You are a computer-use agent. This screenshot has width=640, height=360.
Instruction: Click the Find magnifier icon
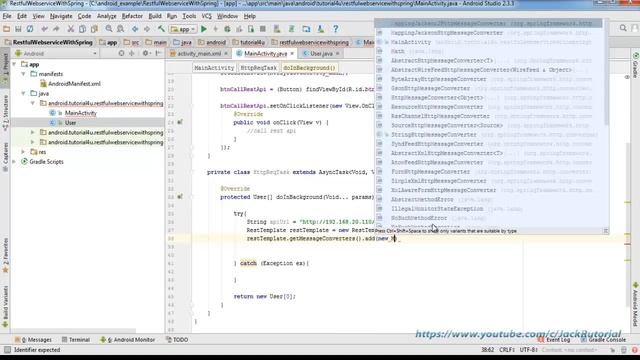109,29
